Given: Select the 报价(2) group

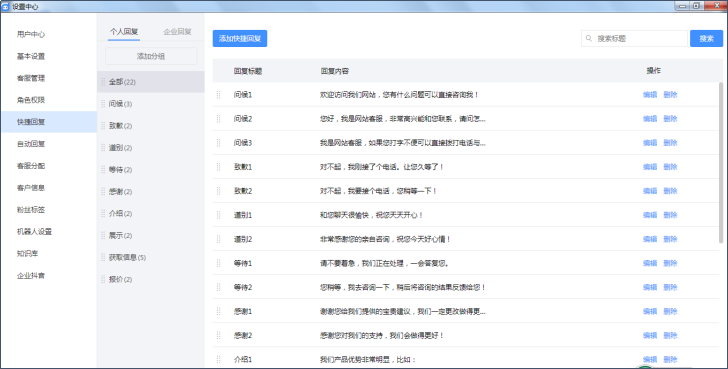Looking at the screenshot, I should (151, 279).
